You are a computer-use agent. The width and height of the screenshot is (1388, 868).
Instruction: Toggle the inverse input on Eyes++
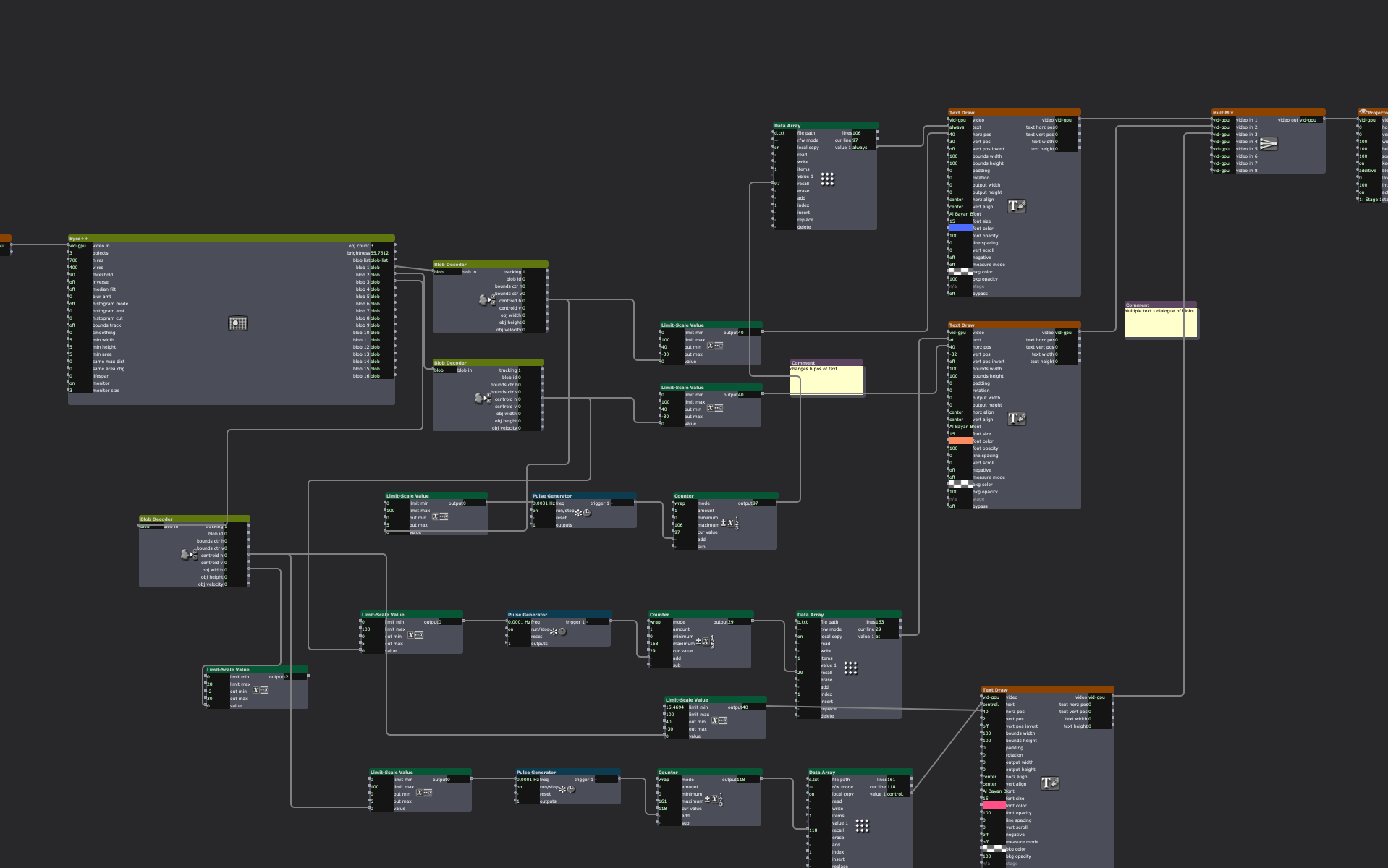coord(80,282)
